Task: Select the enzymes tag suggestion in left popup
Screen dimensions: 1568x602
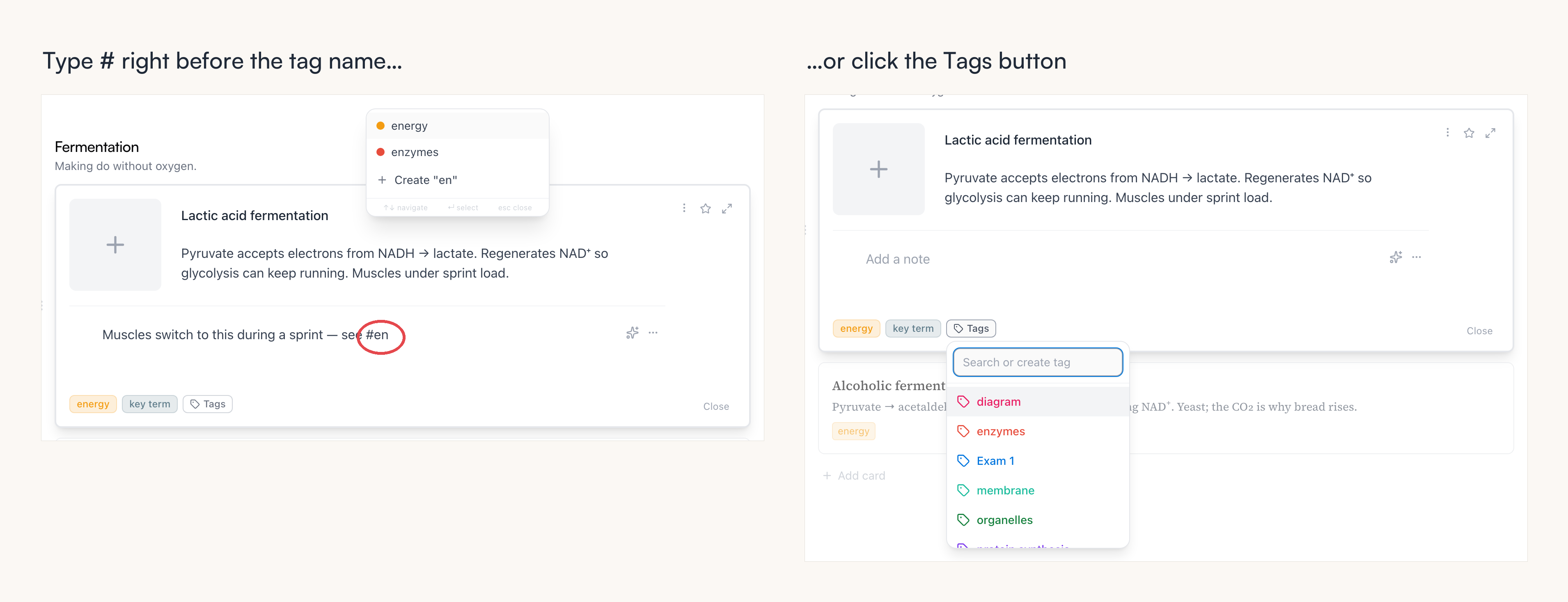Action: [457, 152]
